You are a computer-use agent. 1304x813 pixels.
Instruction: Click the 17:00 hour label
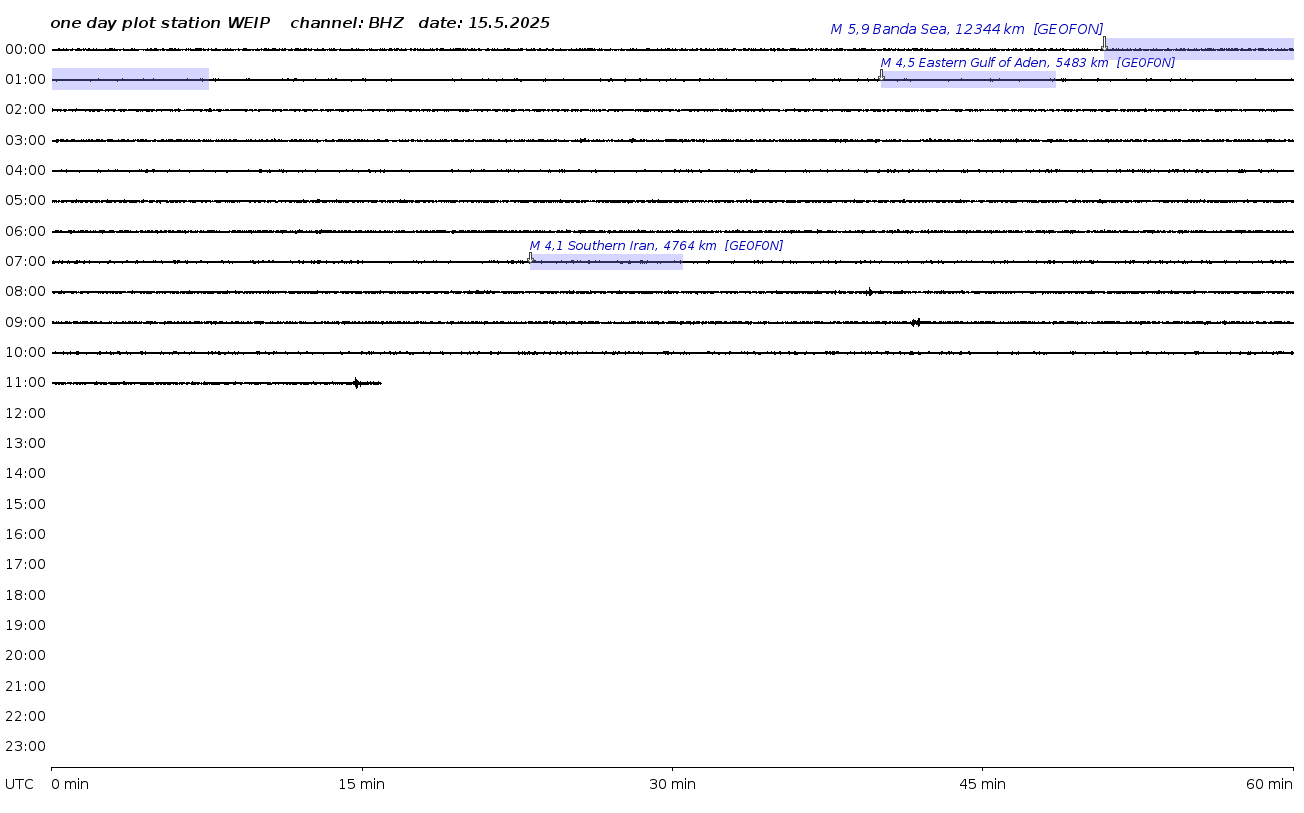click(x=25, y=564)
